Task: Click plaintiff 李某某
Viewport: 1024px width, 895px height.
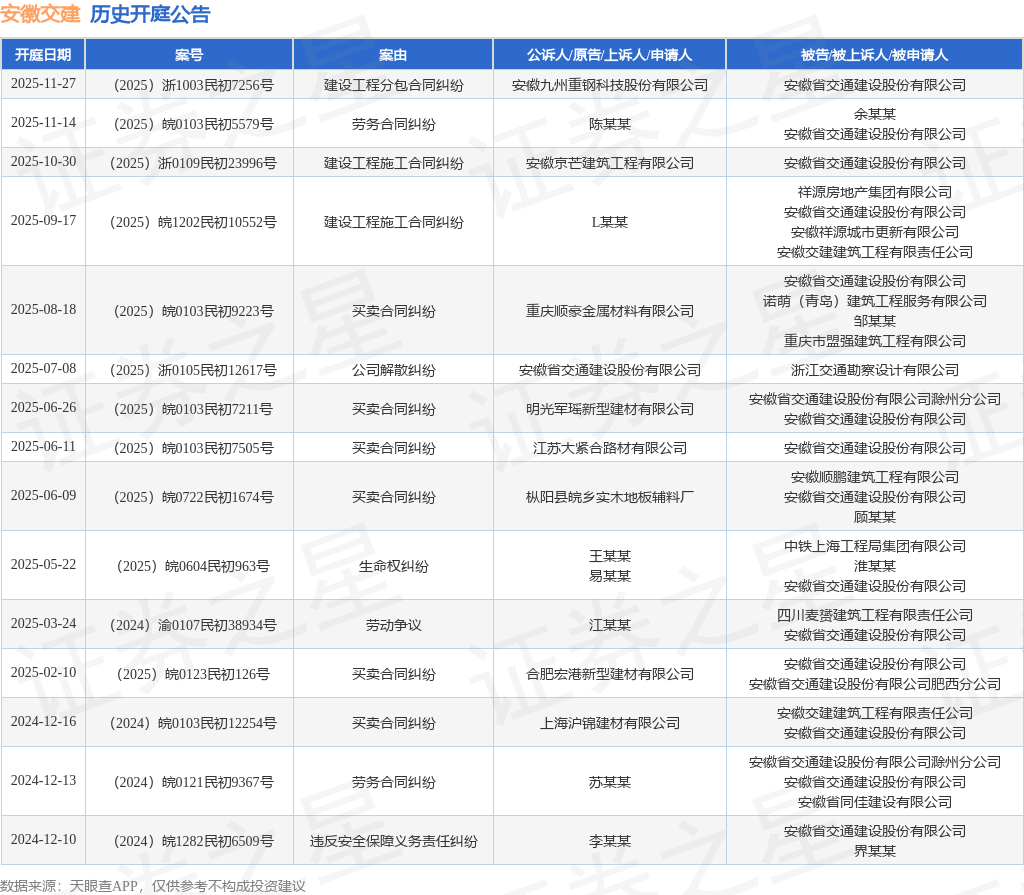Action: coord(609,841)
